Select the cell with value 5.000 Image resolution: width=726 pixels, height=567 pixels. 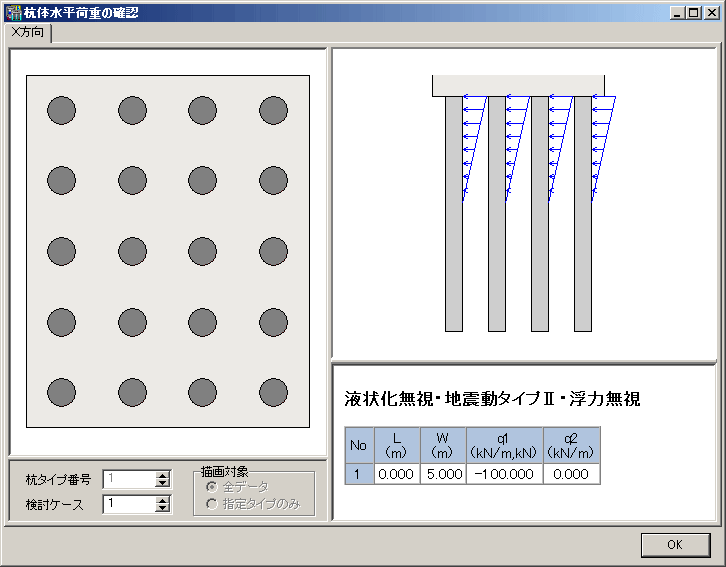click(443, 474)
